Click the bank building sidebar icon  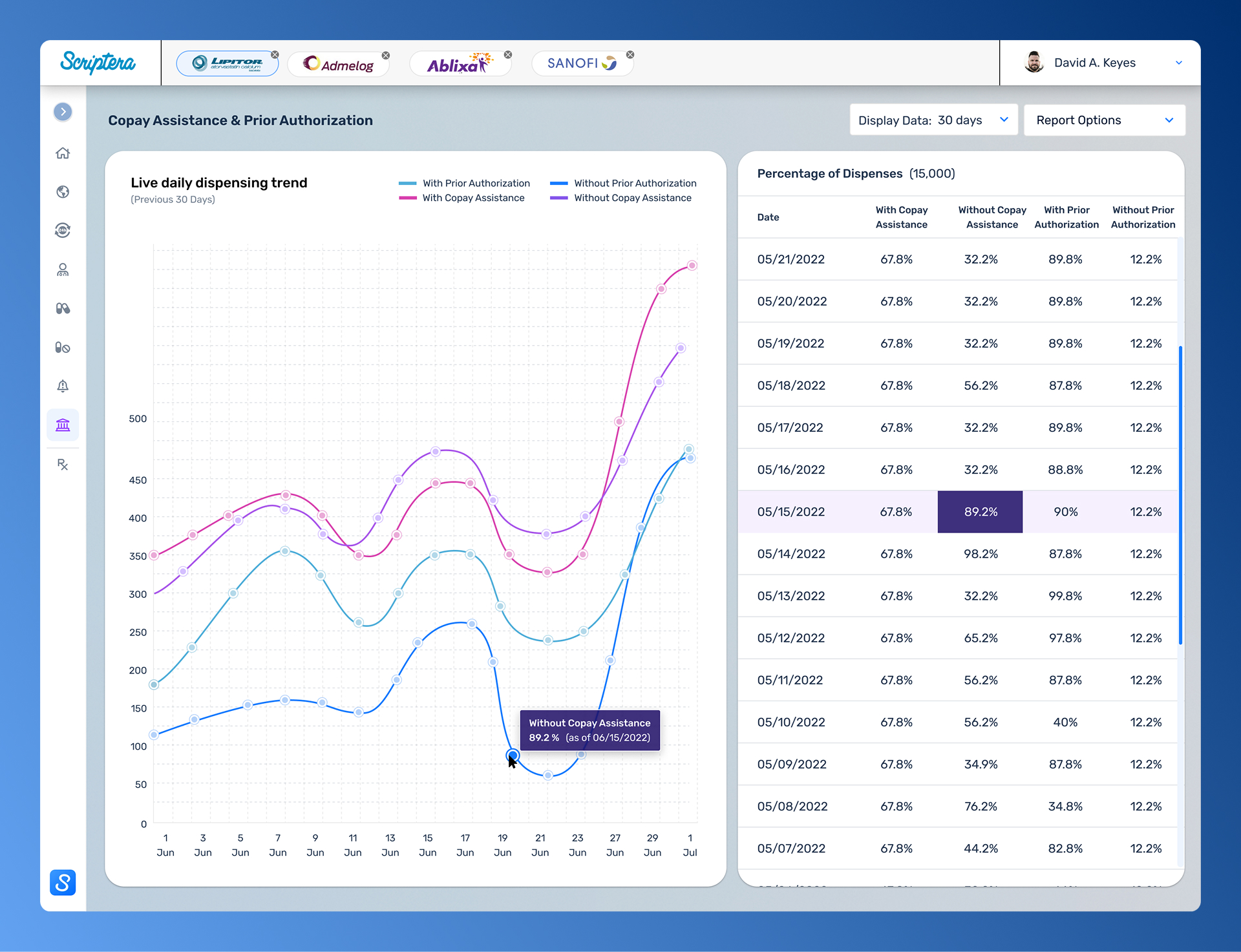pos(63,425)
